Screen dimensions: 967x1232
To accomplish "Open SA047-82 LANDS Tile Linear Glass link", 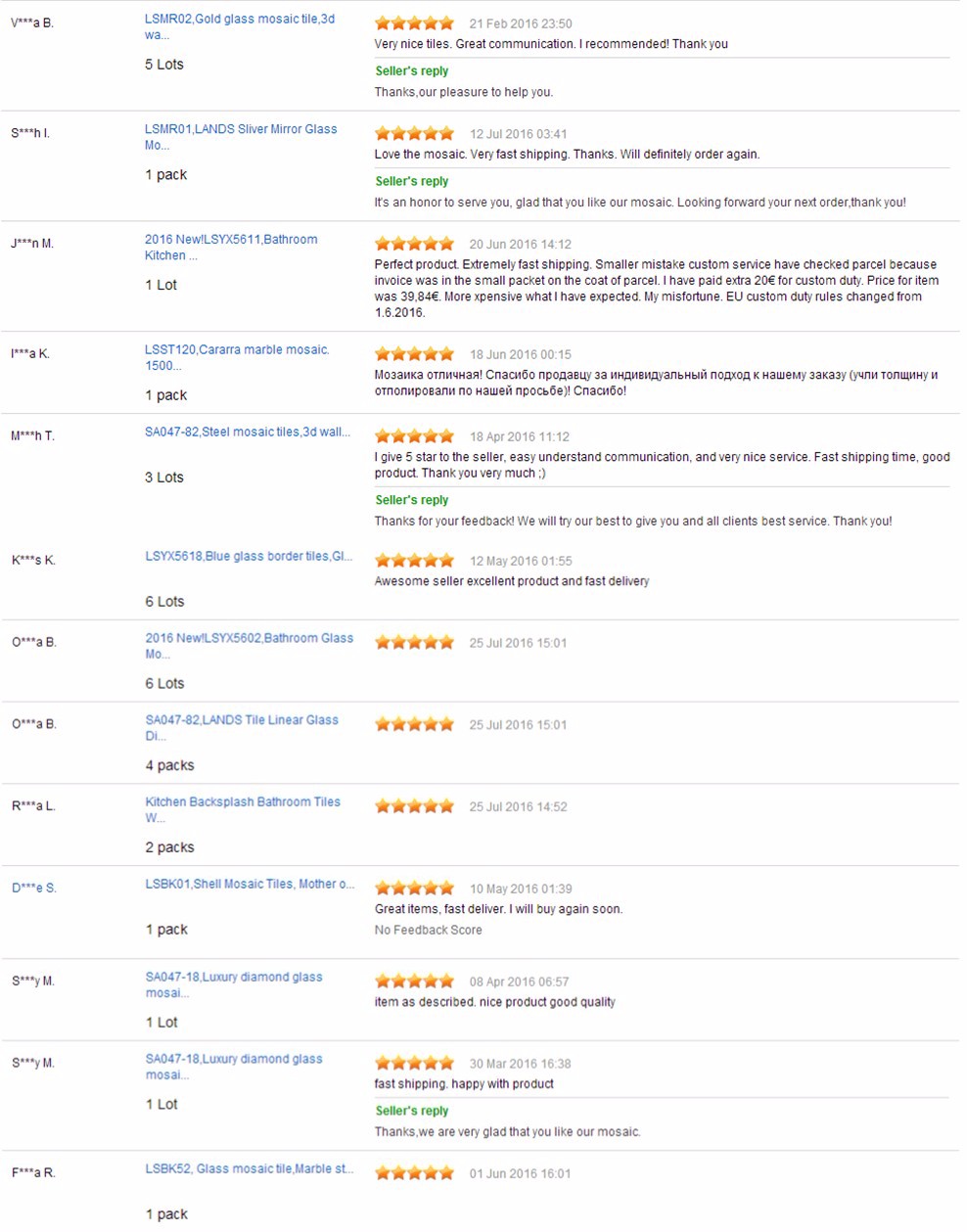I will [x=241, y=720].
